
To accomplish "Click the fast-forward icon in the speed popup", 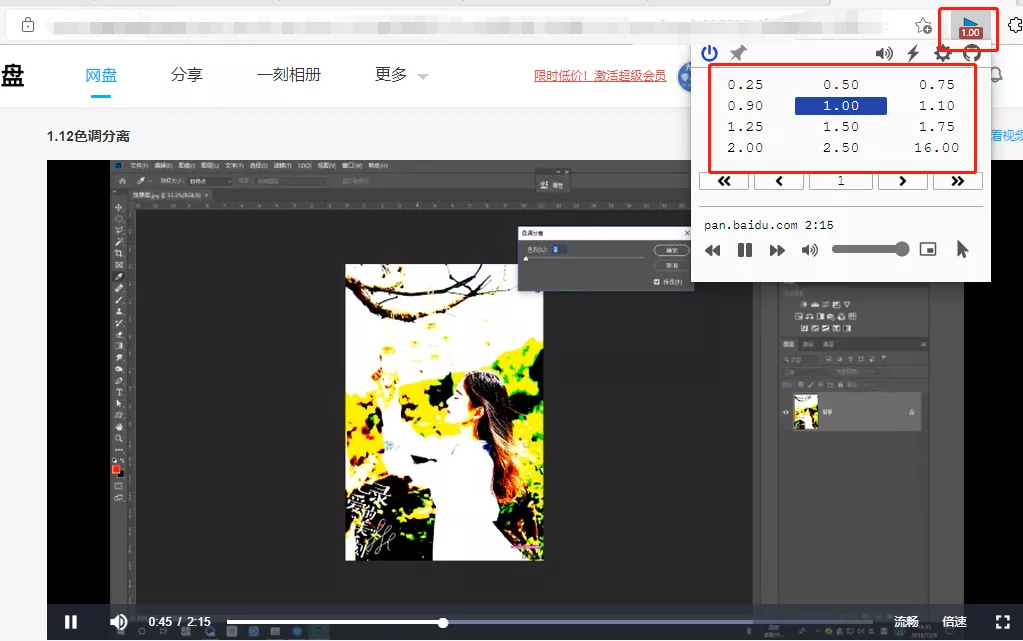I will (x=777, y=250).
